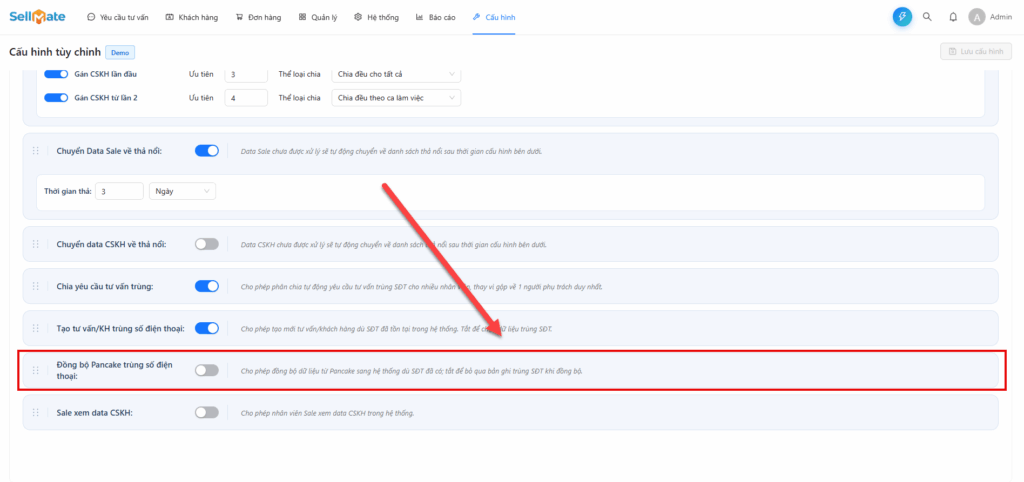This screenshot has height=482, width=1024.
Task: Click Cấu hình tùy chỉnh heading
Action: 55,52
